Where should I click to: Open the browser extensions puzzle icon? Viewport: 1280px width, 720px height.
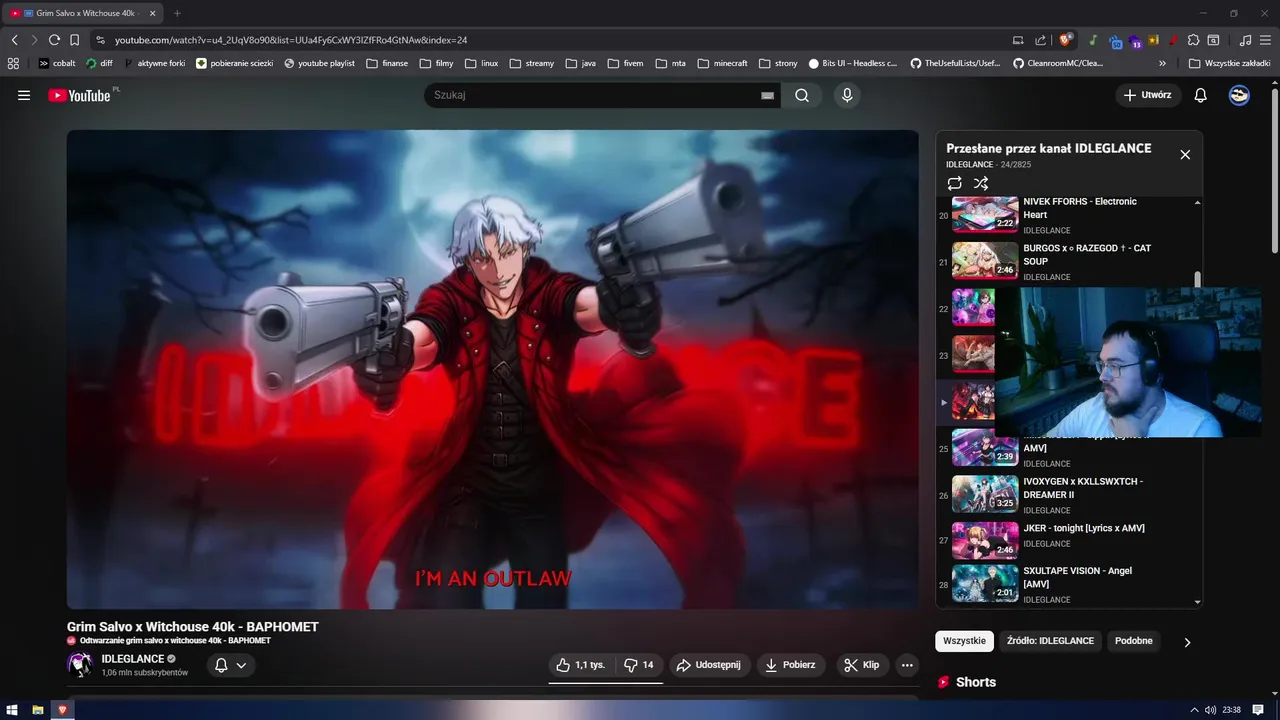(x=1193, y=40)
